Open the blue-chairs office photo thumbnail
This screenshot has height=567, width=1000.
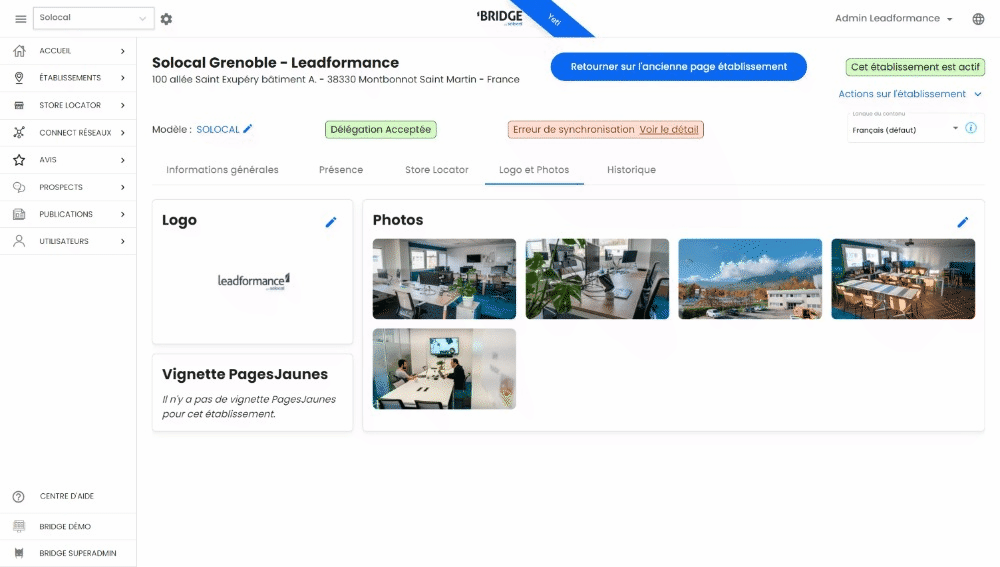click(x=445, y=279)
